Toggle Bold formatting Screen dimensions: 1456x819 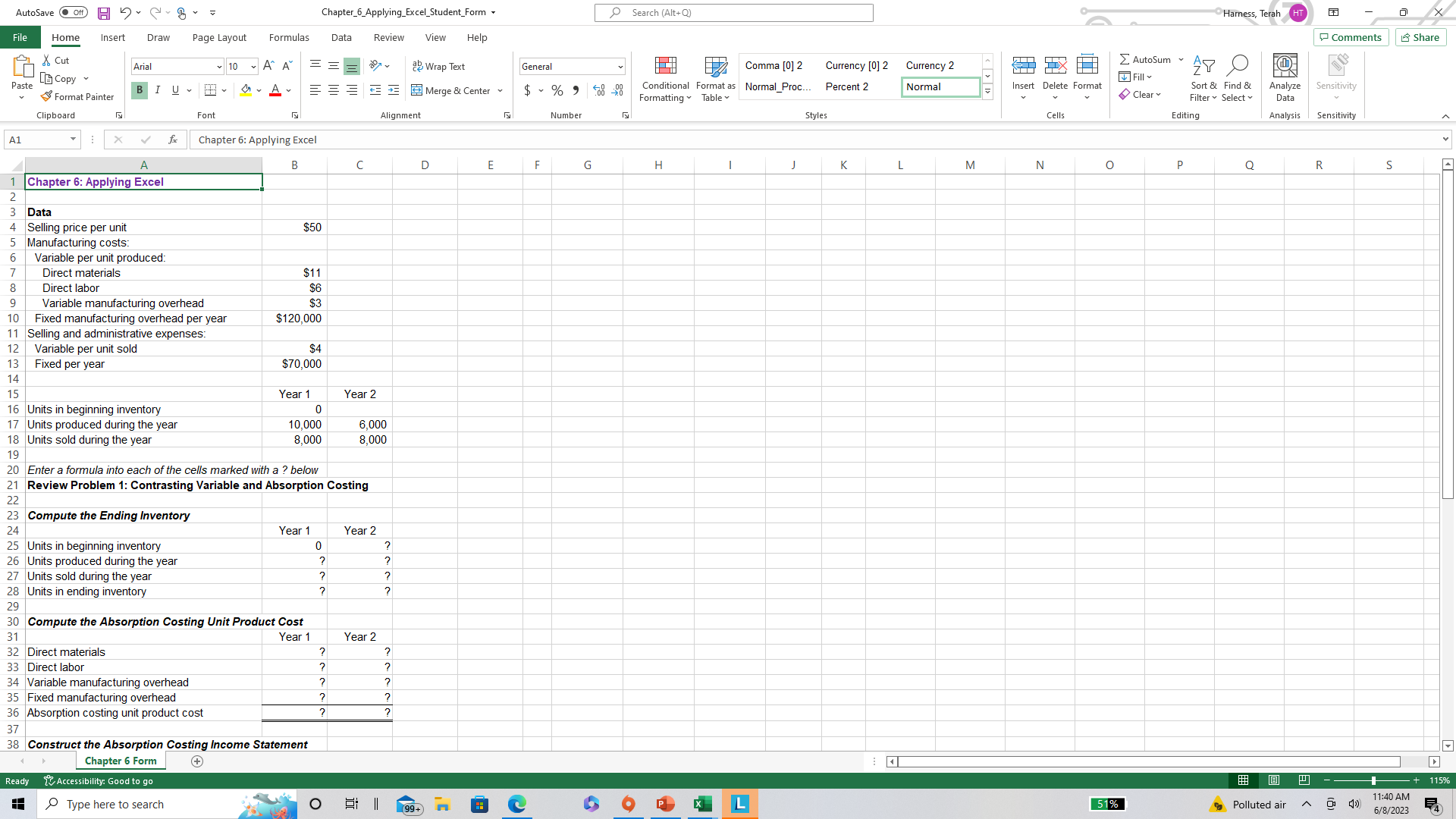pyautogui.click(x=139, y=90)
